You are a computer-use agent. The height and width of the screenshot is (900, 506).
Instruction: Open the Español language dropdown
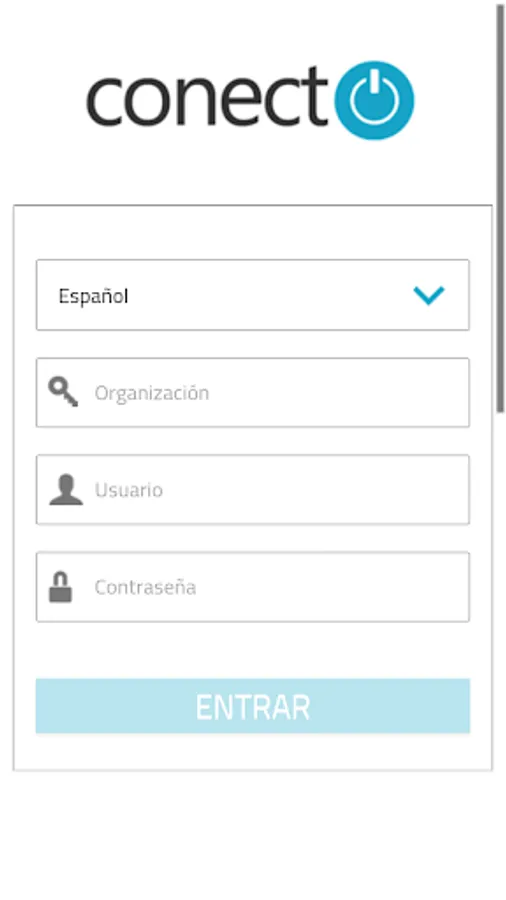252,295
